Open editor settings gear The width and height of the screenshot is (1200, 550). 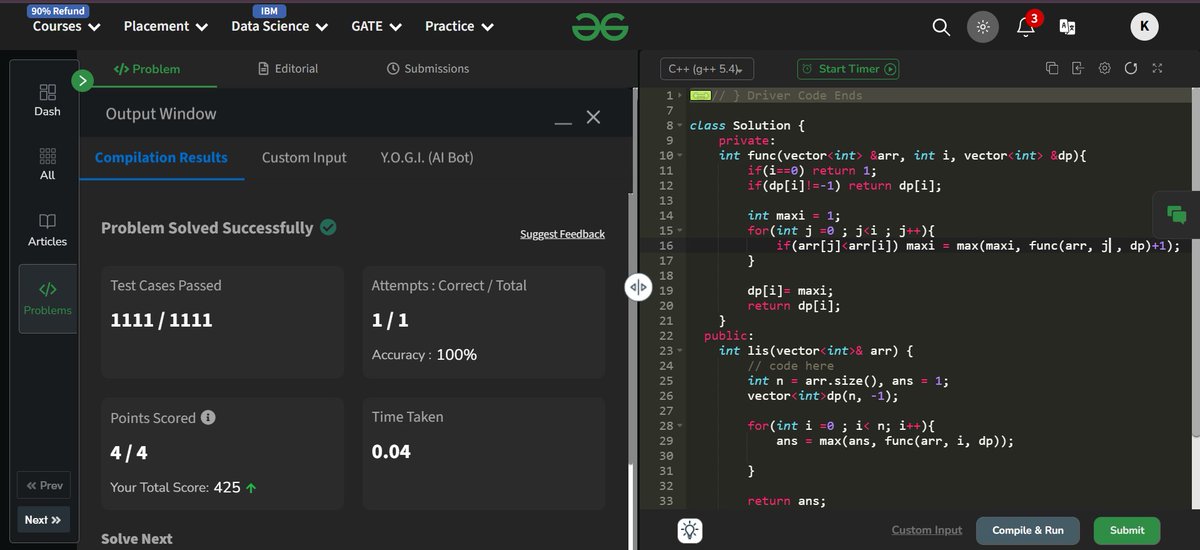[1105, 69]
